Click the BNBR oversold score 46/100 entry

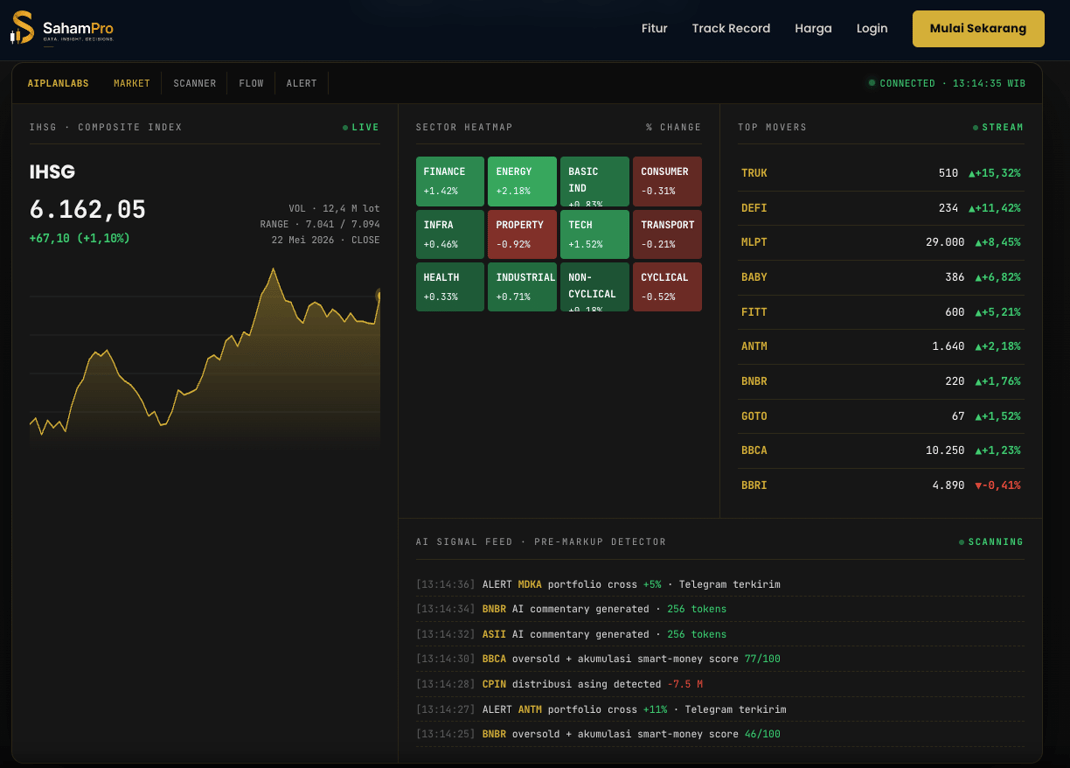tap(720, 734)
